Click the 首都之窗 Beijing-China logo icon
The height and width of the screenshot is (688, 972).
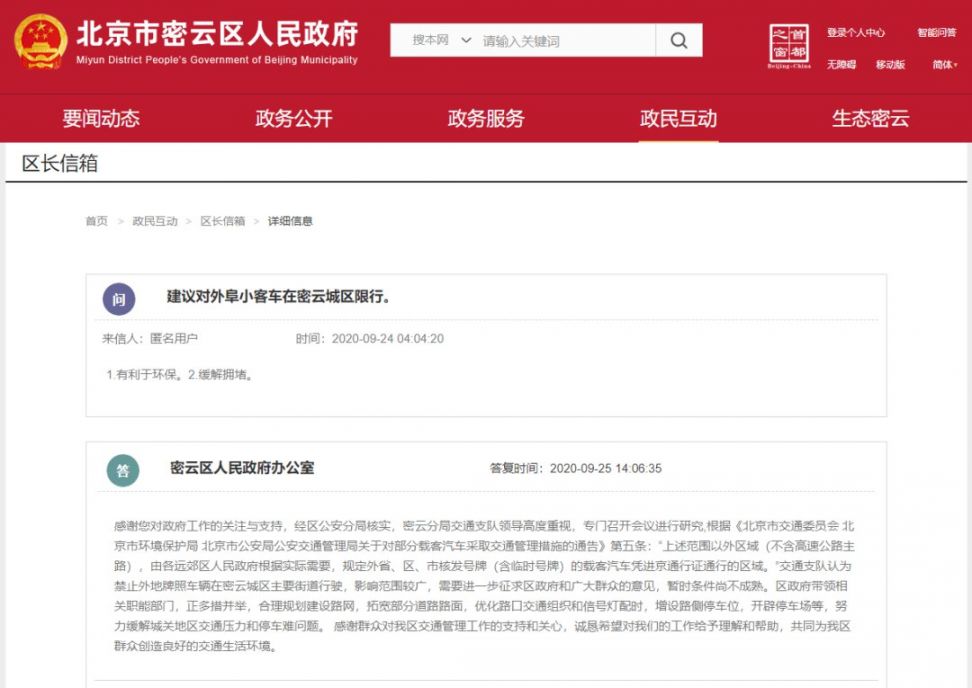point(789,41)
